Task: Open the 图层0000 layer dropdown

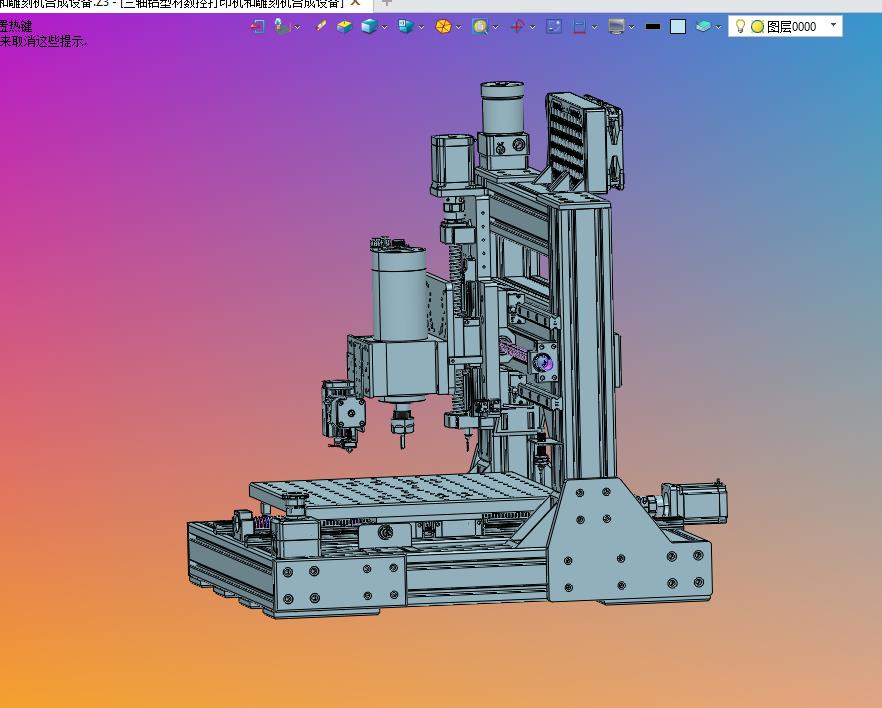Action: [x=833, y=25]
